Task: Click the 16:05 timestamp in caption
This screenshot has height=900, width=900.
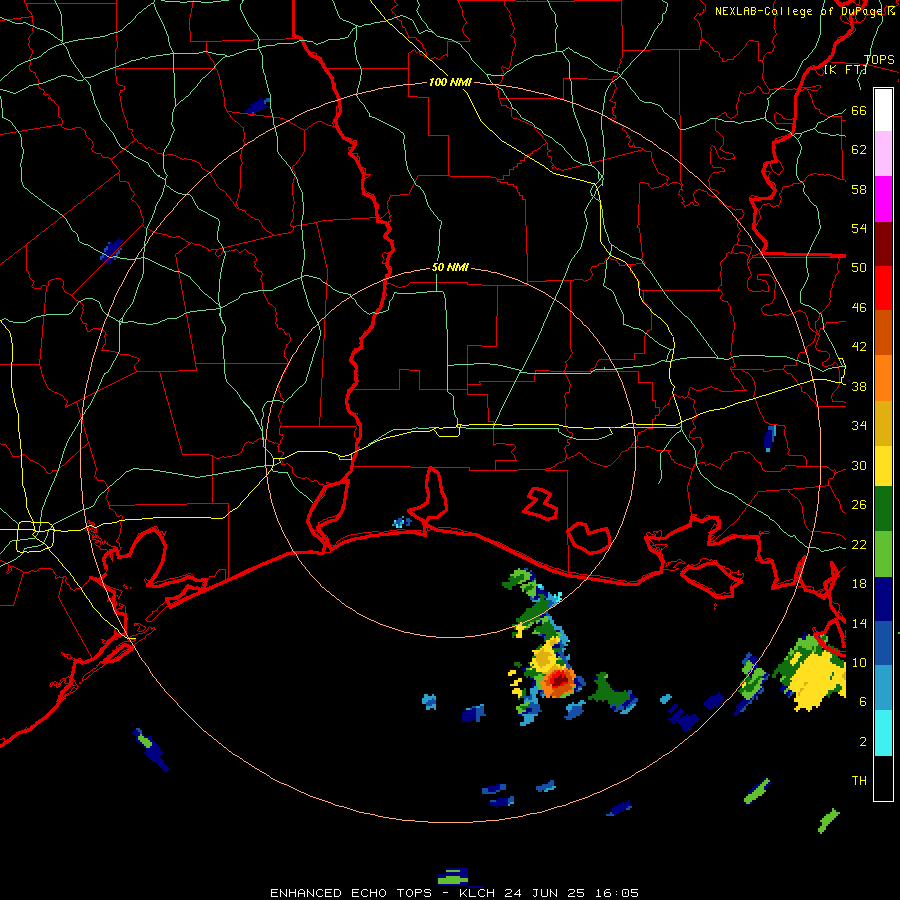Action: pyautogui.click(x=616, y=893)
